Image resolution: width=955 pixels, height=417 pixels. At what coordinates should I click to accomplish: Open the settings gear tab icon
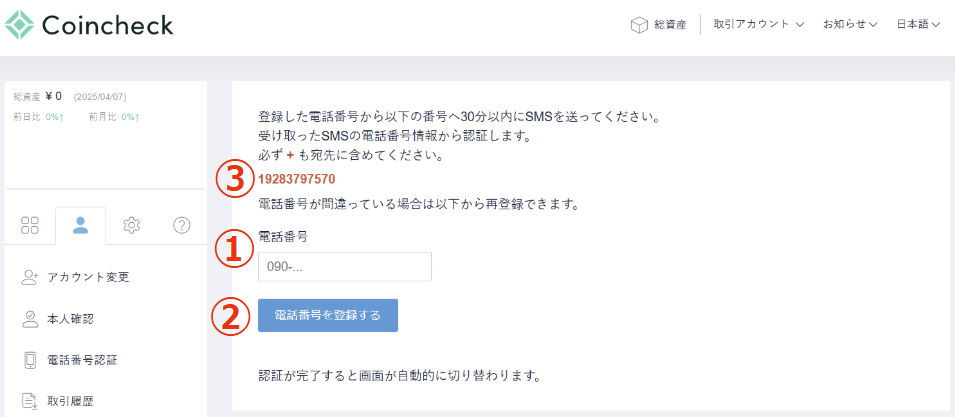(x=132, y=225)
